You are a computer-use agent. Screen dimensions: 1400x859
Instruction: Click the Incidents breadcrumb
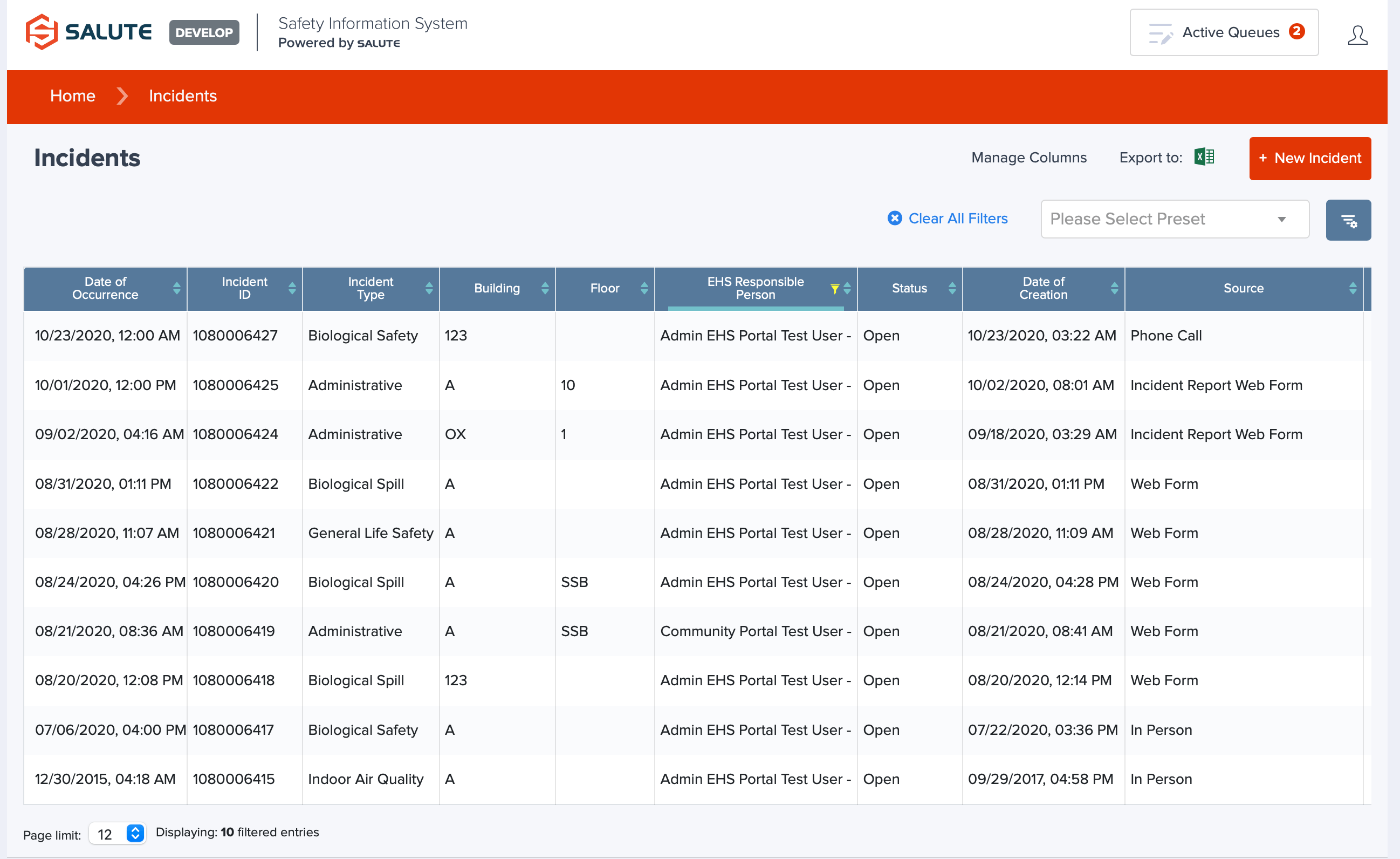click(x=182, y=96)
